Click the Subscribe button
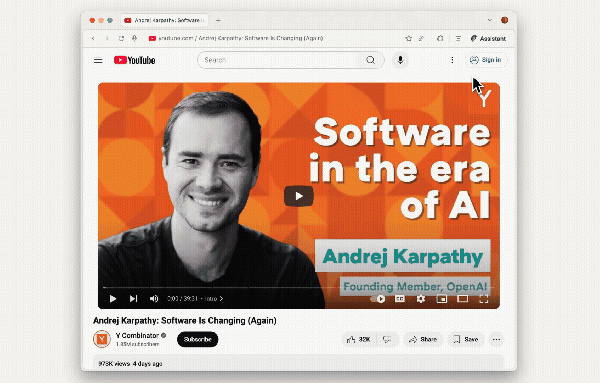The width and height of the screenshot is (600, 383). pyautogui.click(x=197, y=339)
